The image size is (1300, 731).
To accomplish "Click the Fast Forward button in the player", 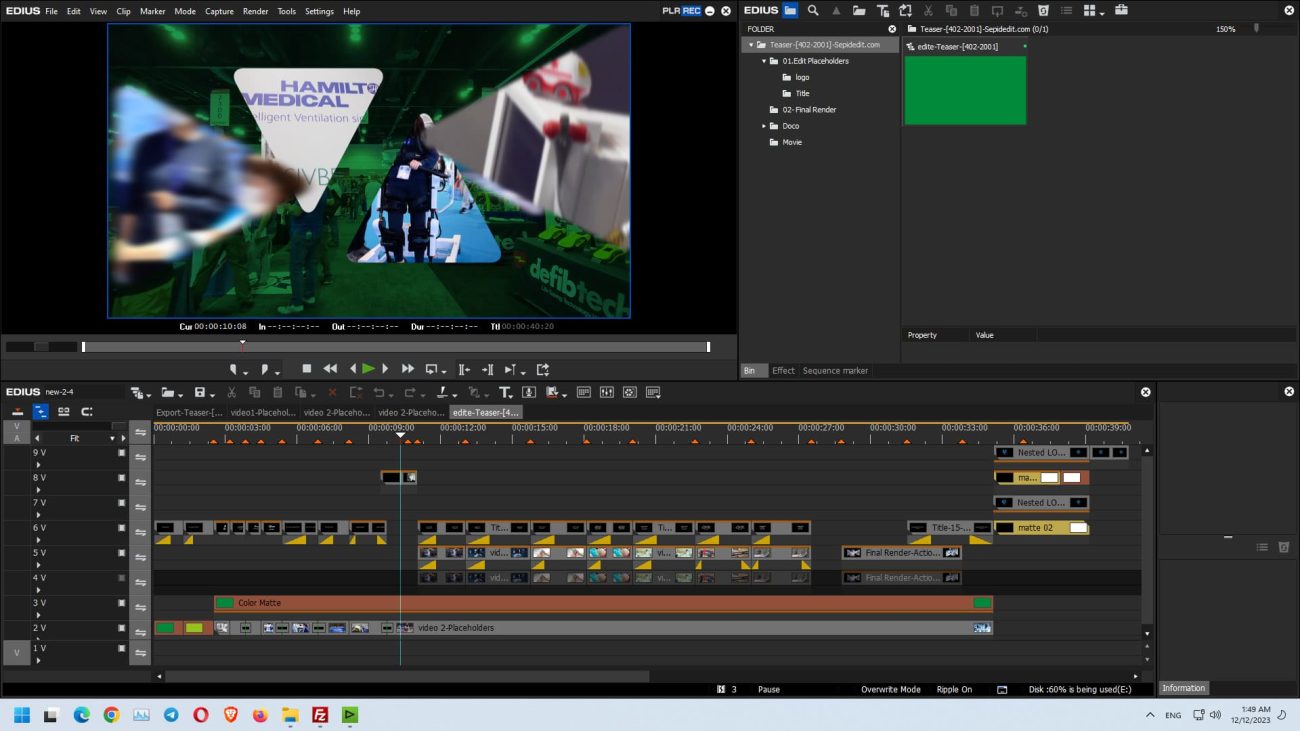I will pos(408,369).
